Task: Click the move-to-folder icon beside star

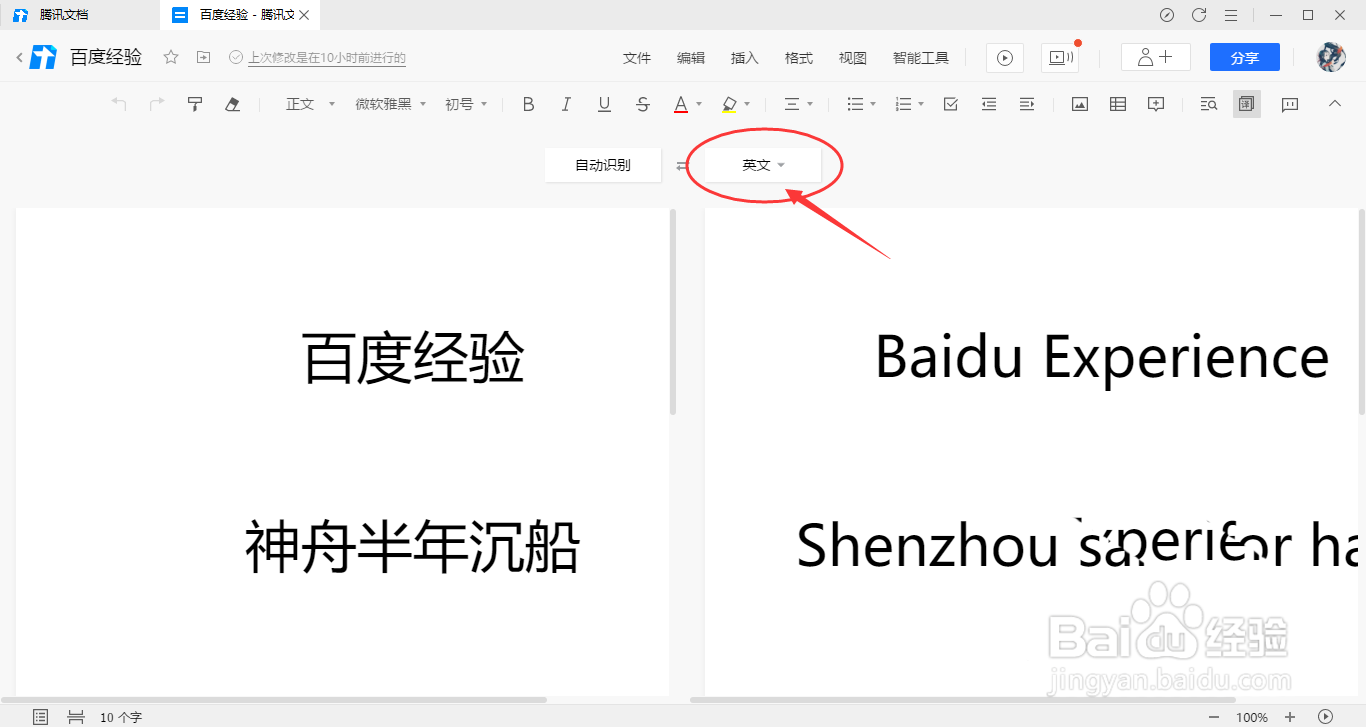Action: tap(203, 58)
